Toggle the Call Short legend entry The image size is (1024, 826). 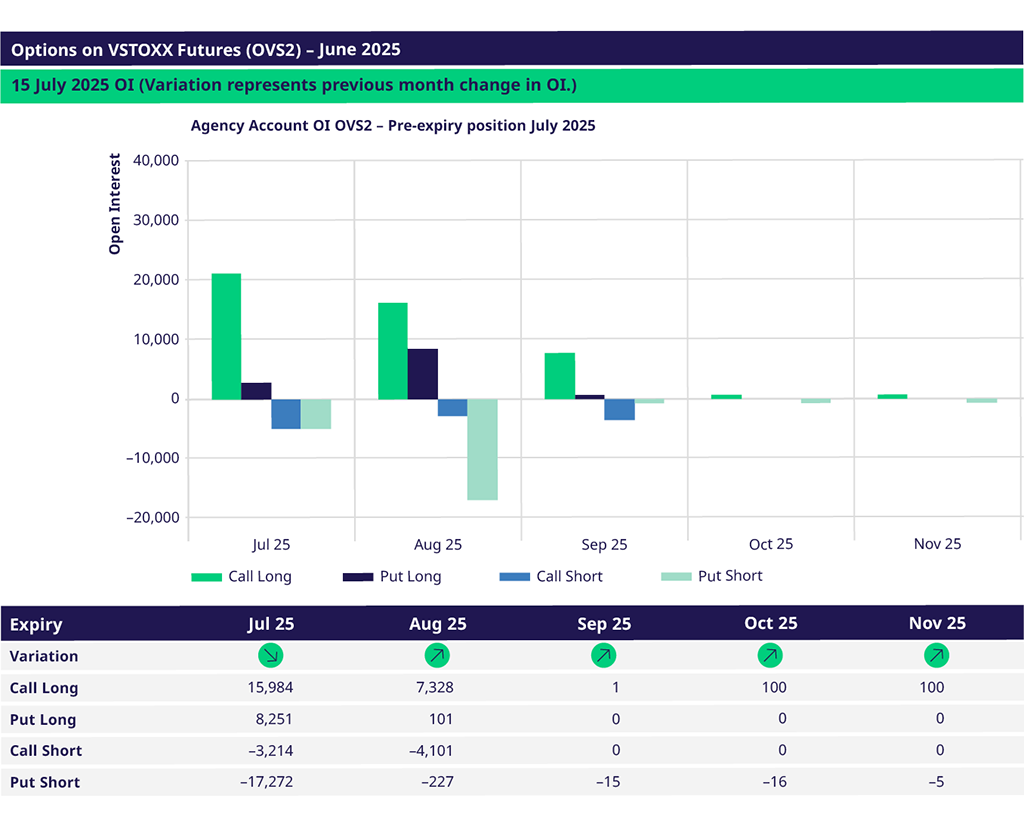coord(550,576)
